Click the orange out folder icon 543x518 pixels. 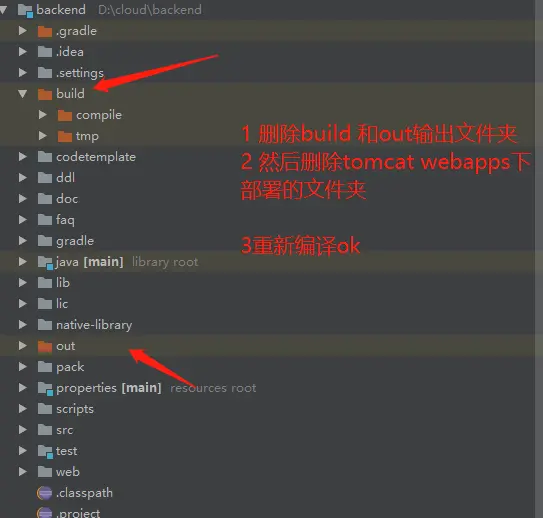click(x=45, y=346)
